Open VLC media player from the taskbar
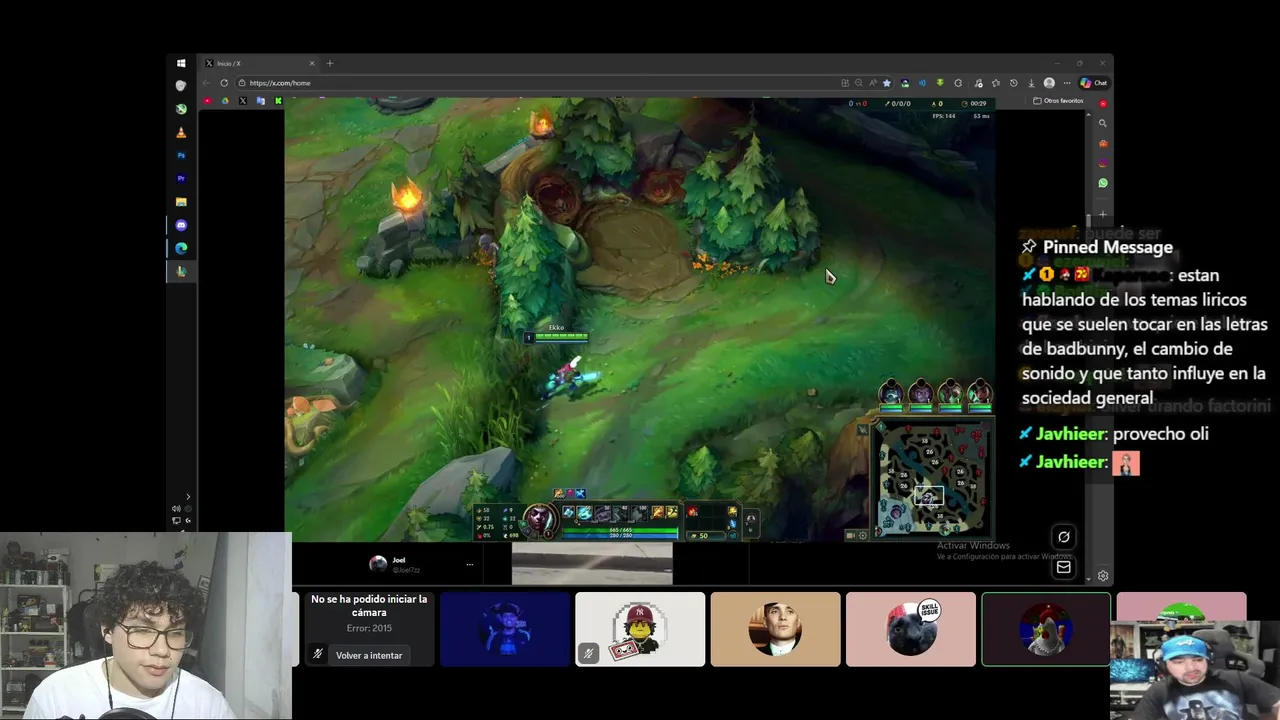1280x720 pixels. 181,132
